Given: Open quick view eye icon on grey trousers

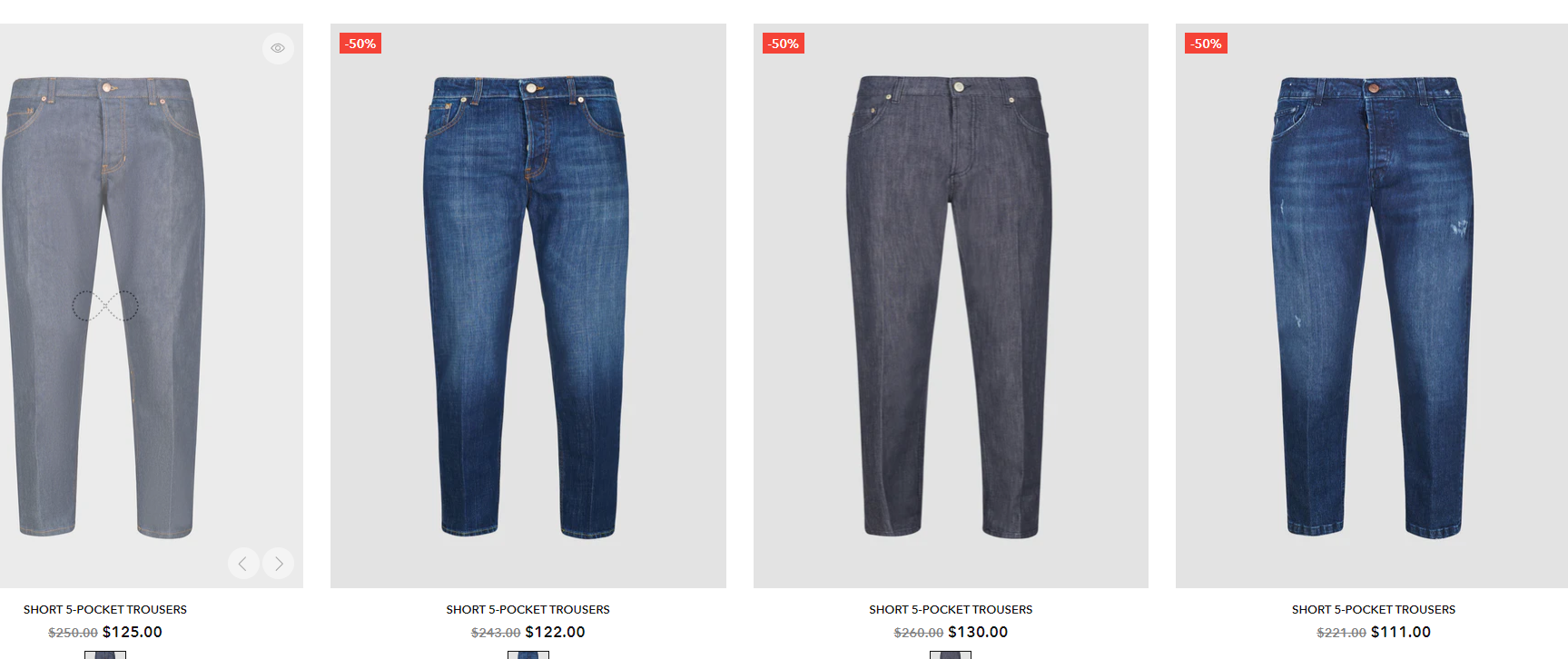Looking at the screenshot, I should pos(278,48).
